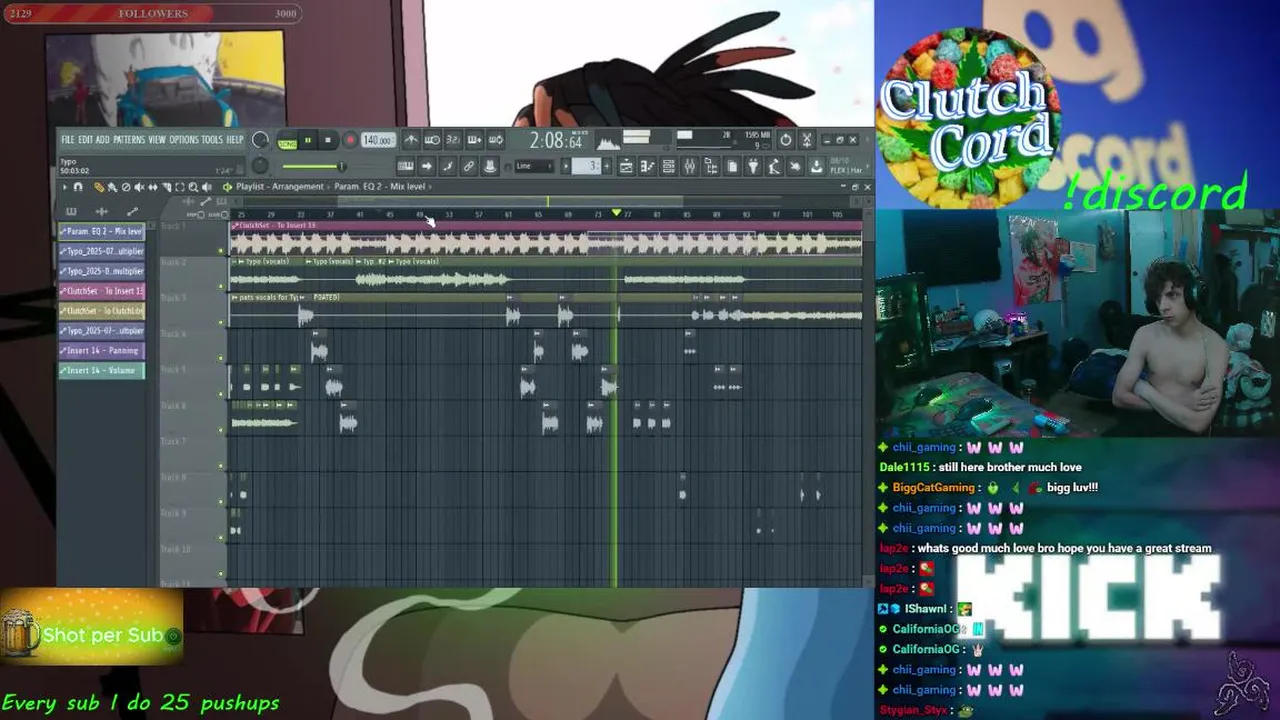Viewport: 1280px width, 720px height.
Task: Open the TOOLS menu
Action: pos(212,140)
